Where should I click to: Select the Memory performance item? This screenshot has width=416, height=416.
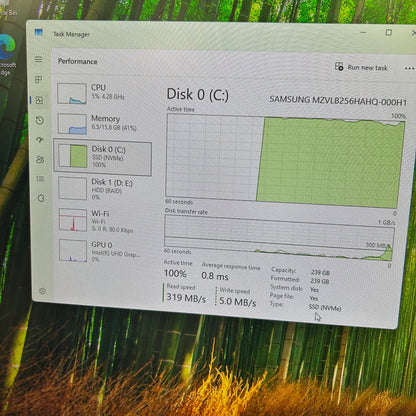[103, 123]
